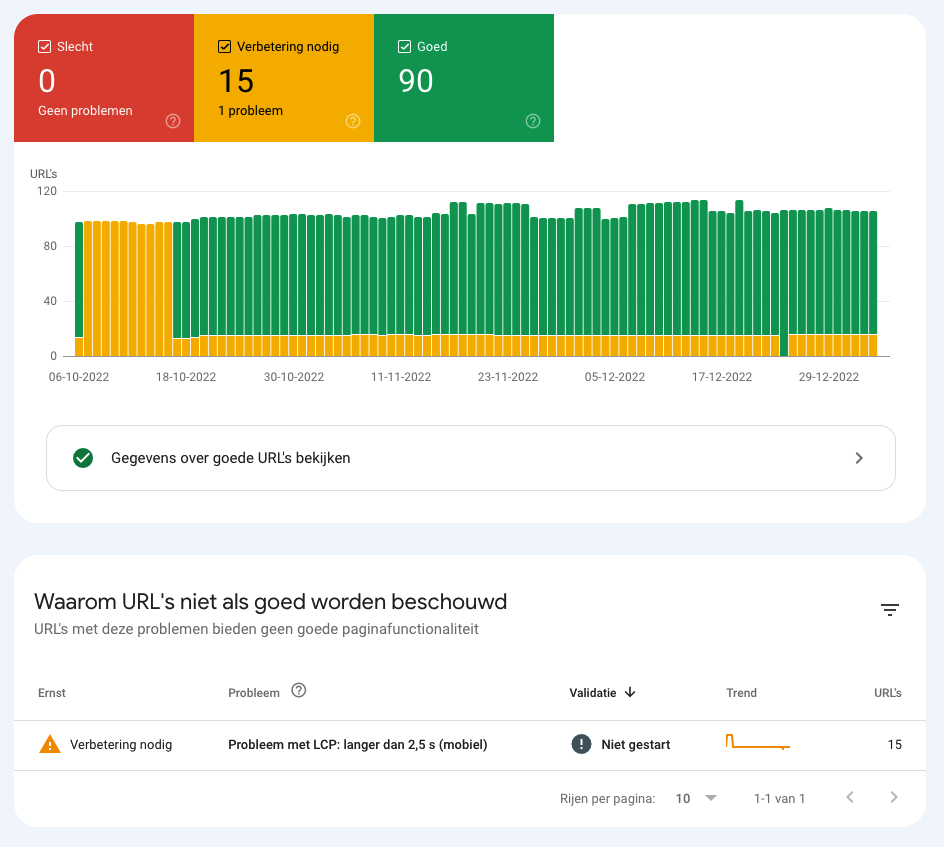Image resolution: width=944 pixels, height=847 pixels.
Task: Click 30-10-2022 date axis label
Action: pos(294,377)
